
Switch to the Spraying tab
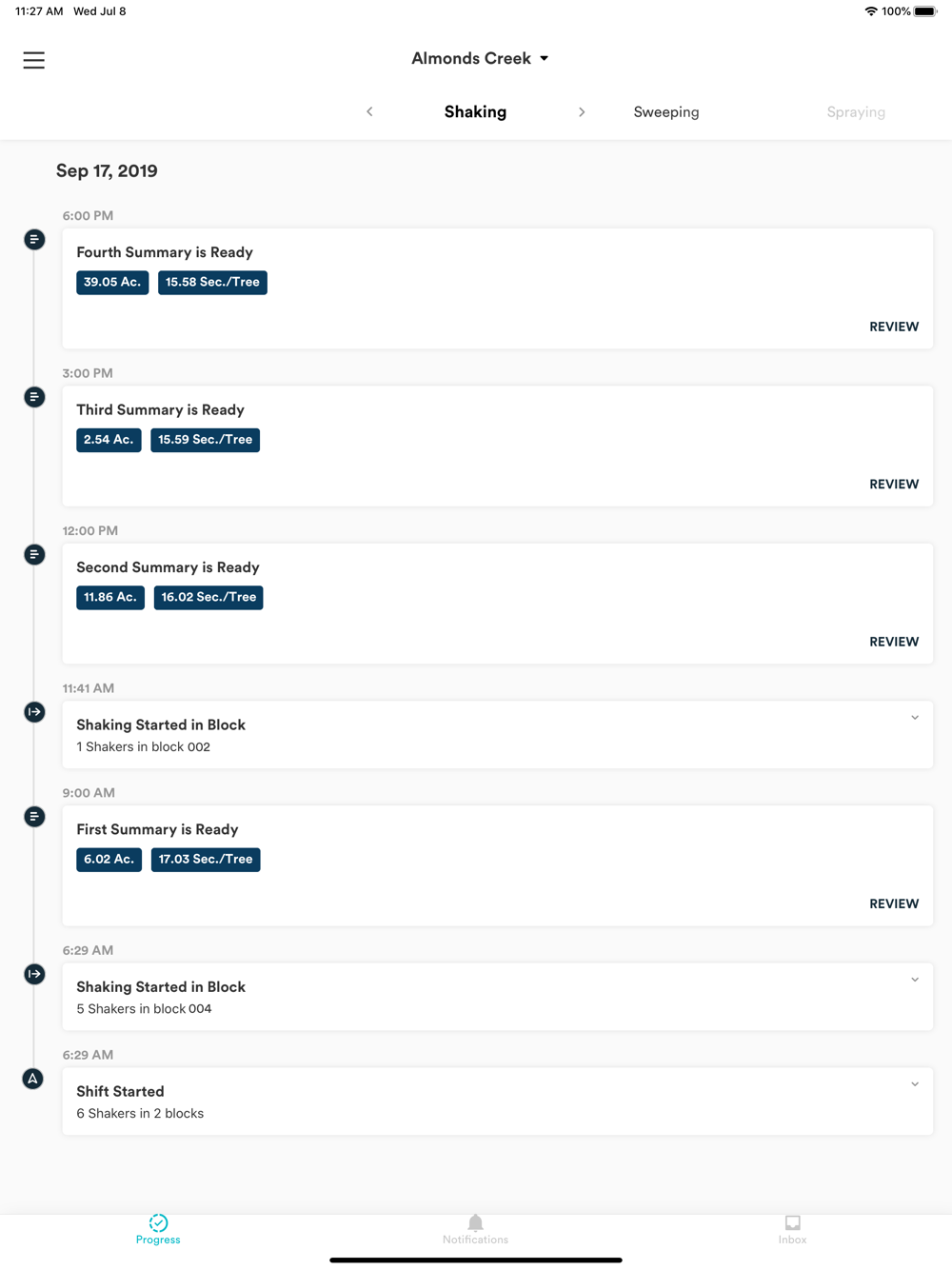tap(856, 112)
